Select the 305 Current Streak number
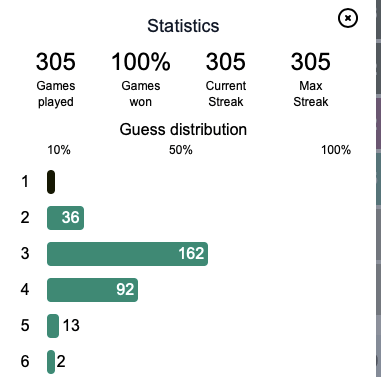This screenshot has width=381, height=377. (x=226, y=62)
